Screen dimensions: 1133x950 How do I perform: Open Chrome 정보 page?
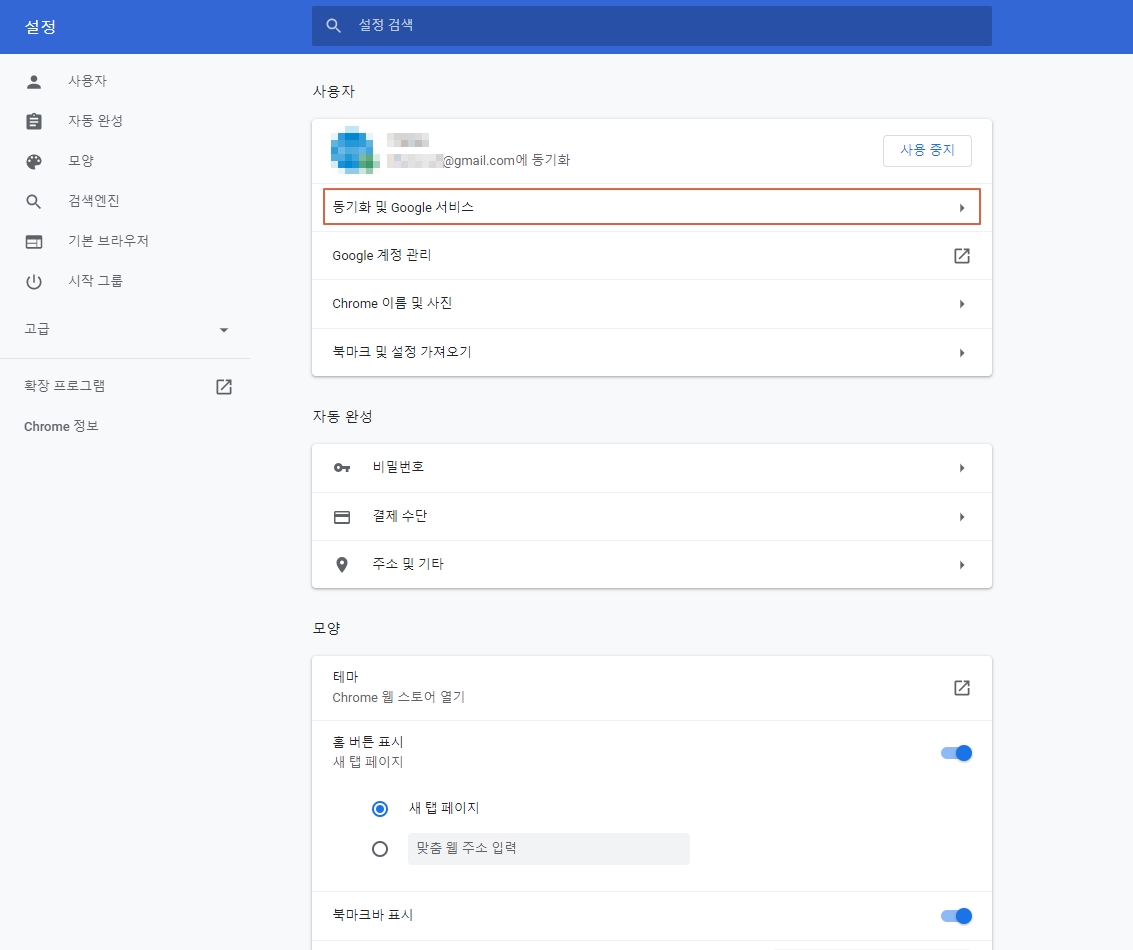[x=61, y=426]
